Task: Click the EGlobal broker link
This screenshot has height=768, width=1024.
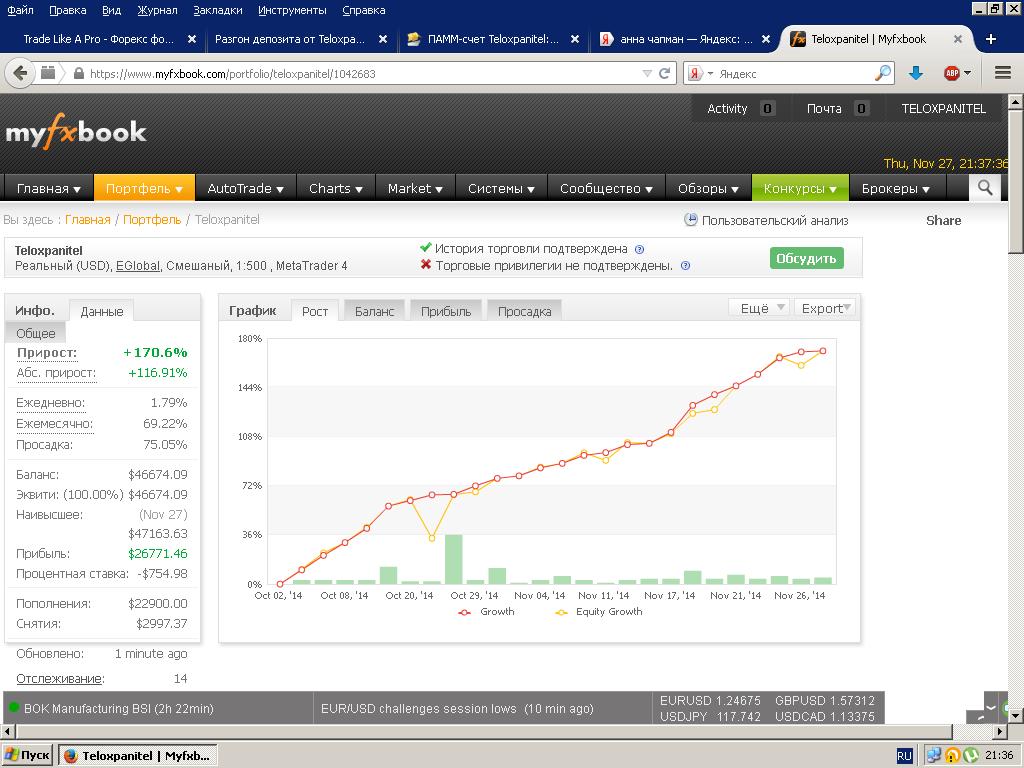Action: click(x=138, y=266)
